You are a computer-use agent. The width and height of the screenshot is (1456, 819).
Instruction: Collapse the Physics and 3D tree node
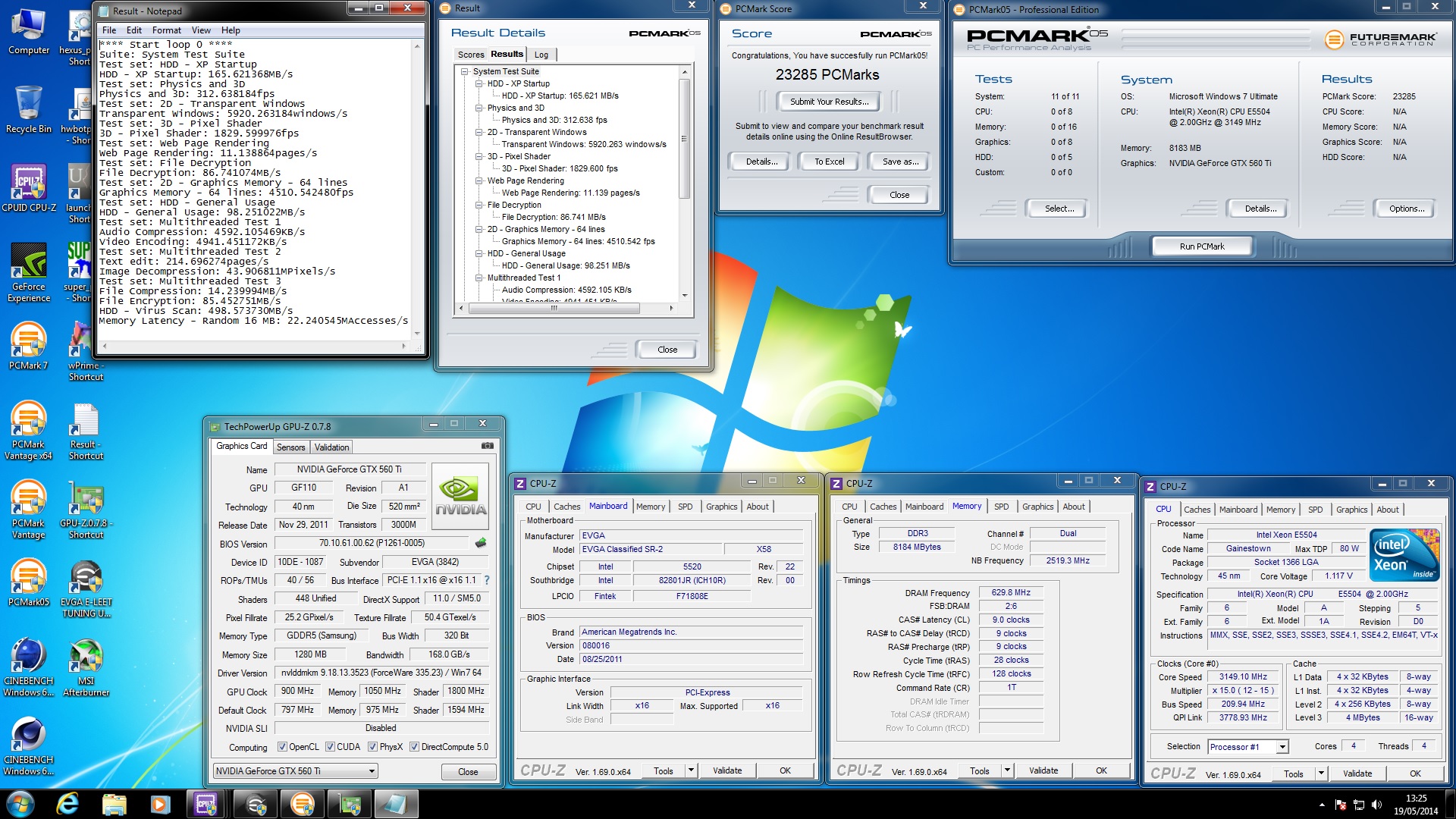(x=479, y=108)
